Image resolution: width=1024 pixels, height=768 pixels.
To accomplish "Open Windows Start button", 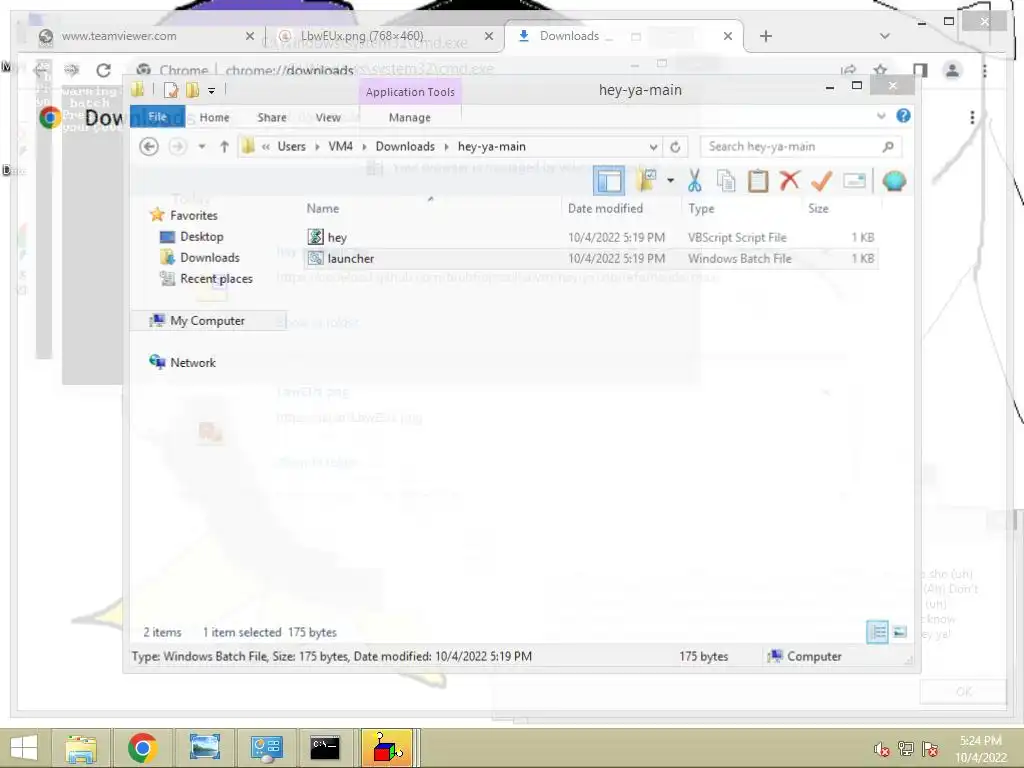I will 24,748.
